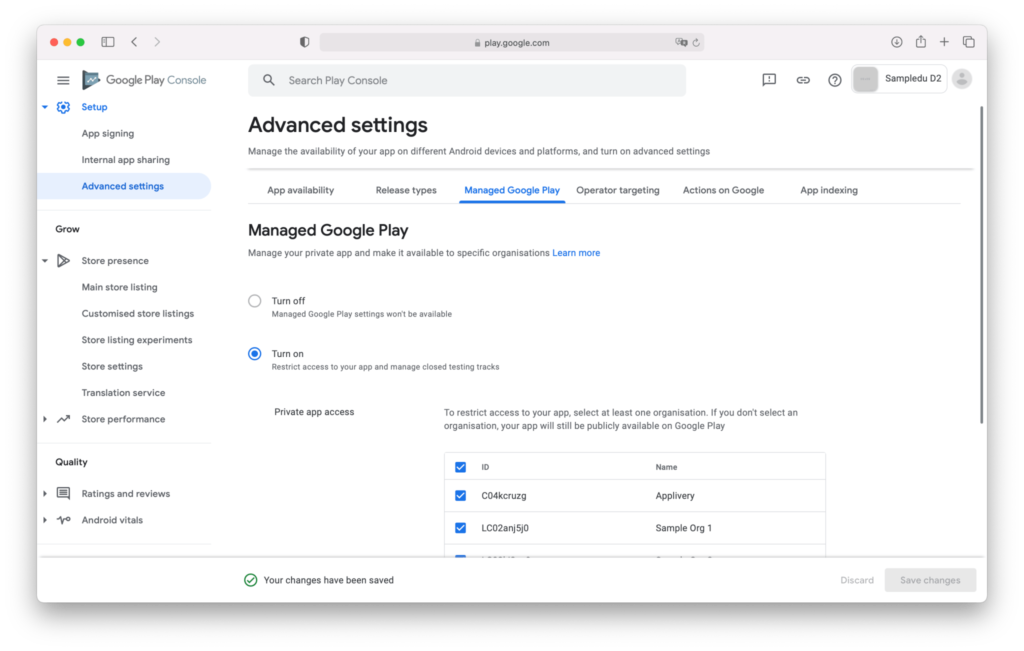This screenshot has height=651, width=1024.
Task: Expand the Store performance section
Action: click(44, 419)
